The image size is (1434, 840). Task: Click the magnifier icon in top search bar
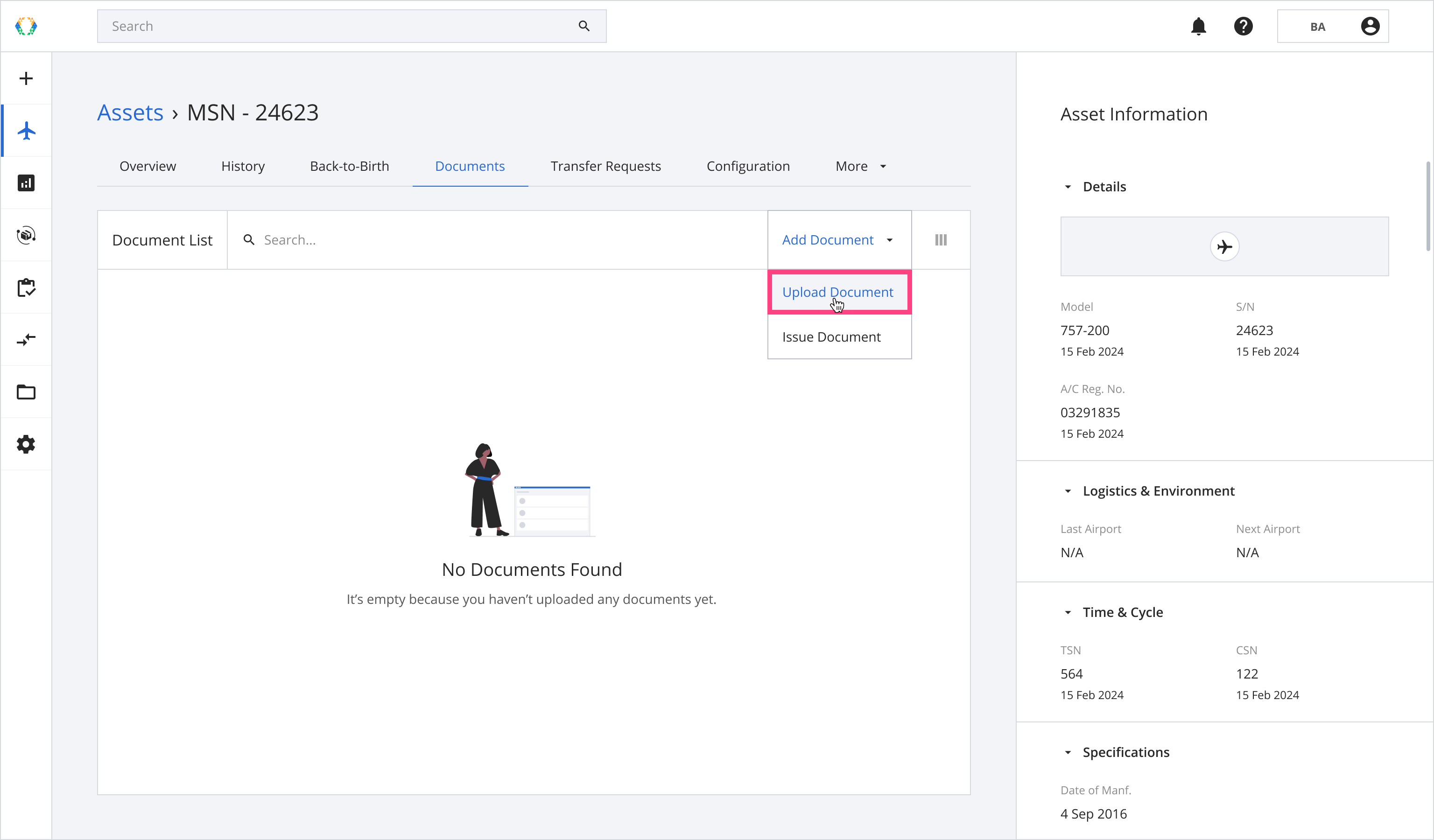pyautogui.click(x=584, y=26)
